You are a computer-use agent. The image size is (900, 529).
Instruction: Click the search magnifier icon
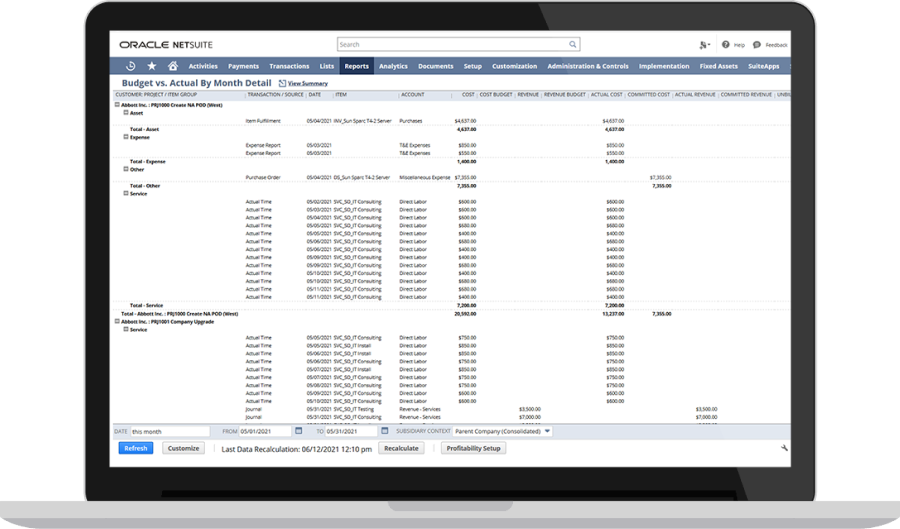[x=572, y=44]
